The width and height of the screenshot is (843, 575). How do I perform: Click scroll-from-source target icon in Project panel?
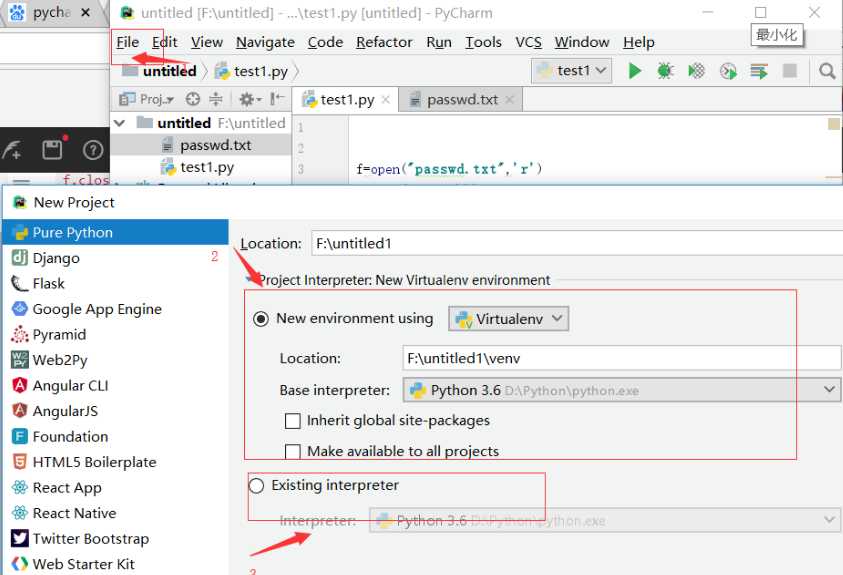click(192, 99)
